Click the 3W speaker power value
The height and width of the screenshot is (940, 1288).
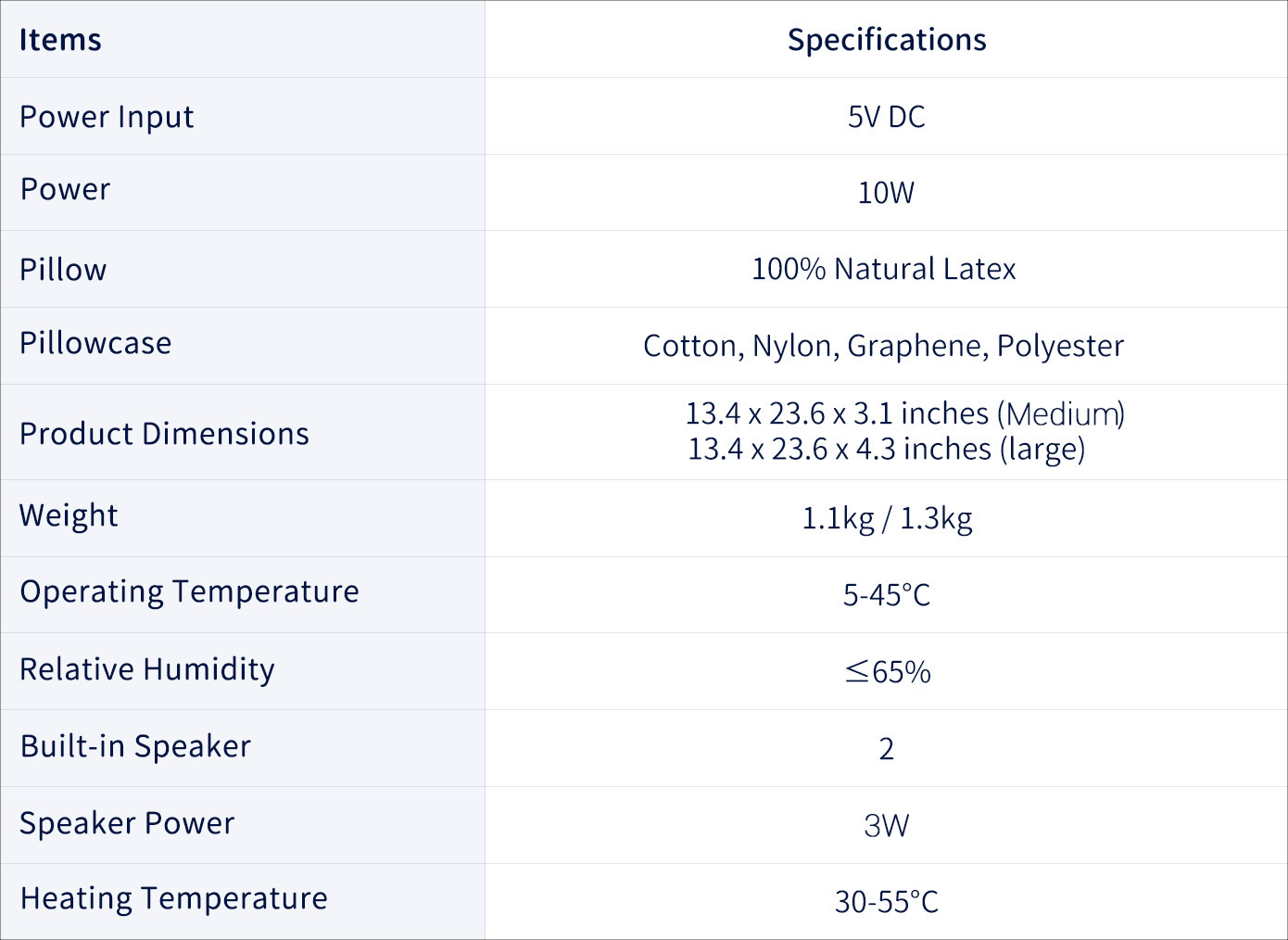click(887, 825)
